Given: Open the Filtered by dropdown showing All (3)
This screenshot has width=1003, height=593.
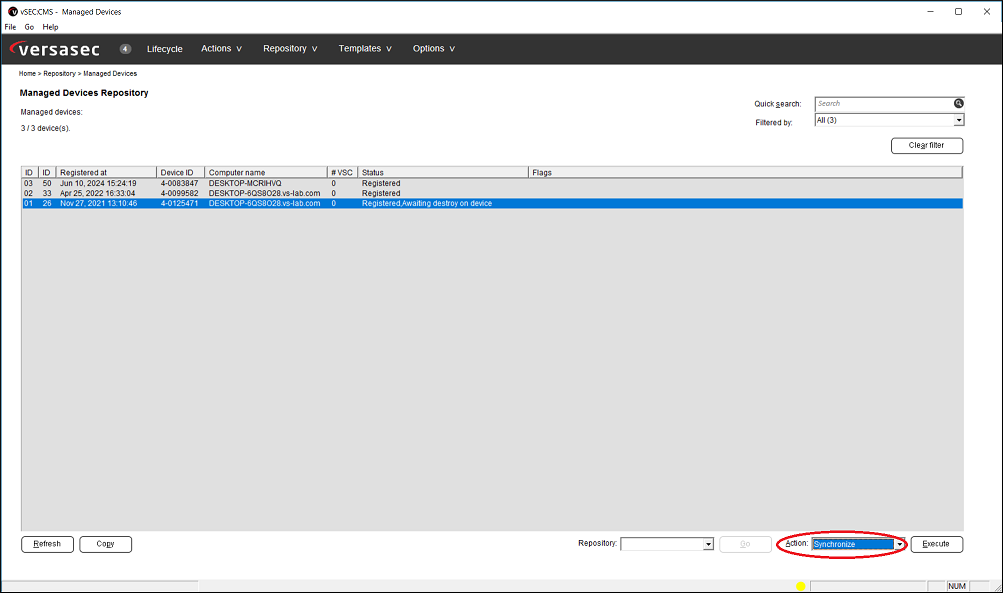Looking at the screenshot, I should coord(889,120).
